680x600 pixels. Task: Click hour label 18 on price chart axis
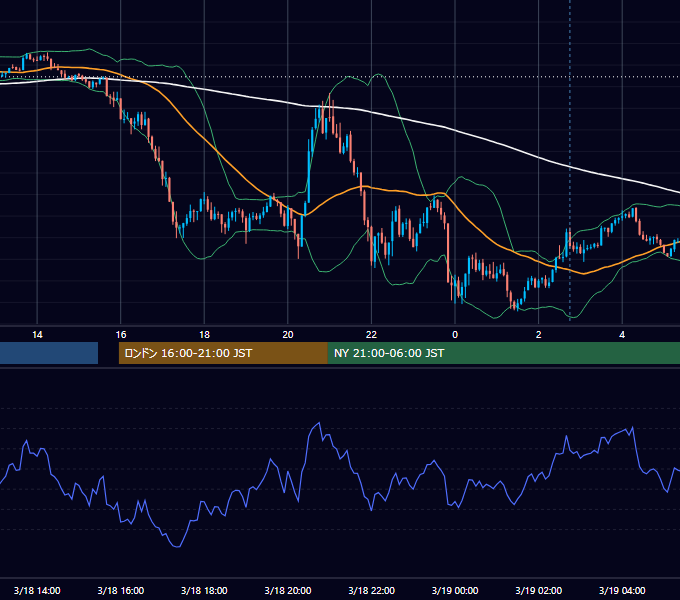pyautogui.click(x=204, y=335)
